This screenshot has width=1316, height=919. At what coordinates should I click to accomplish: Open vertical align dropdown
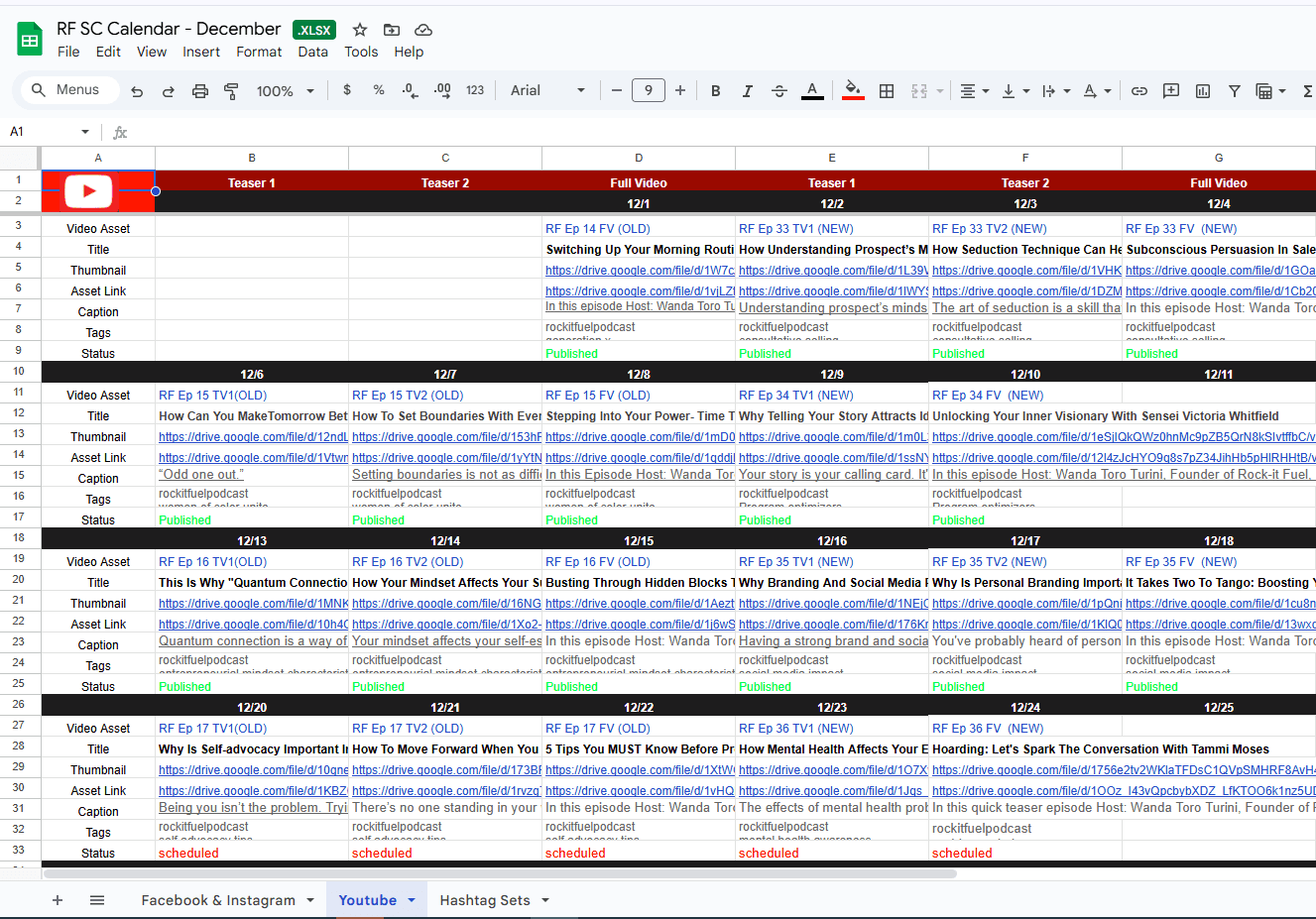pyautogui.click(x=1016, y=90)
